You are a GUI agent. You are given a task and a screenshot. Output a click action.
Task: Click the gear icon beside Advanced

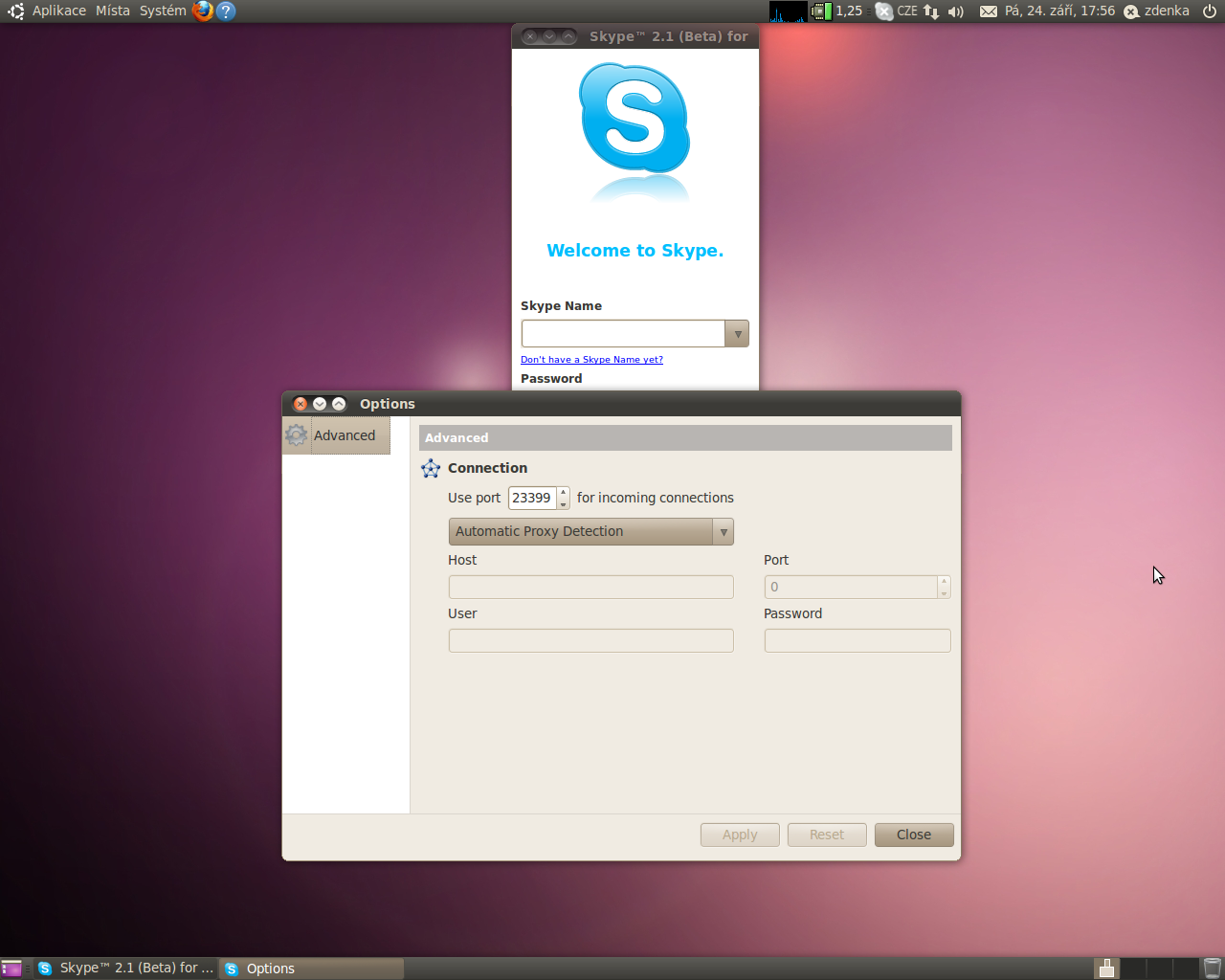point(297,435)
